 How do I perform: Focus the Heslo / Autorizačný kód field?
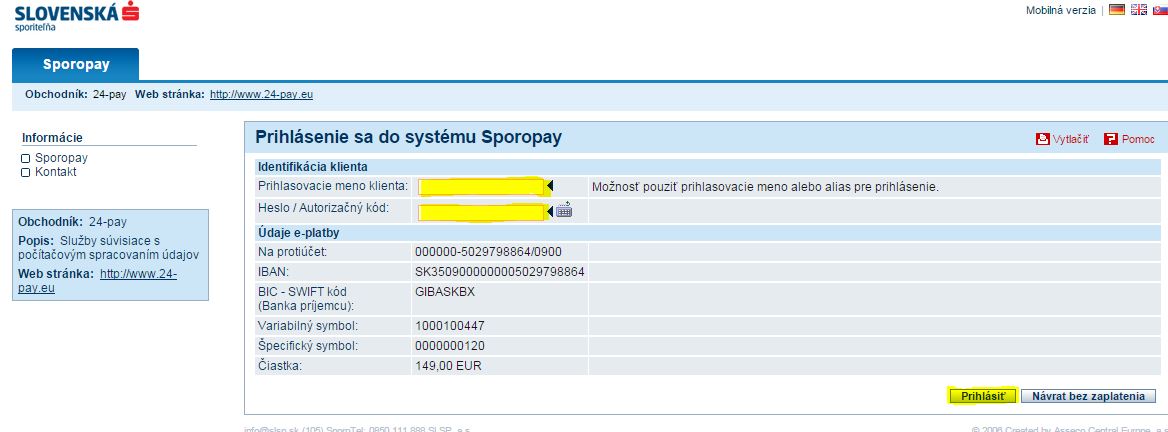[480, 211]
